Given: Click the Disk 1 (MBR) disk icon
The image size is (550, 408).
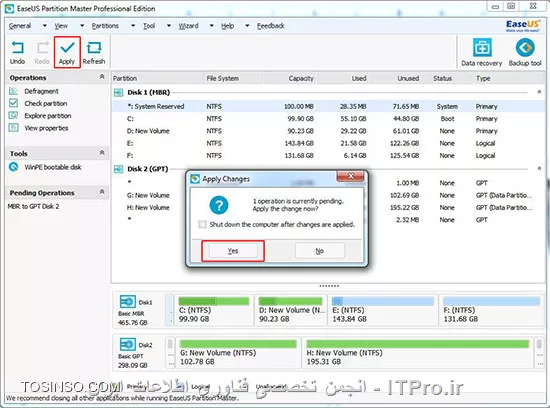Looking at the screenshot, I should click(x=119, y=93).
